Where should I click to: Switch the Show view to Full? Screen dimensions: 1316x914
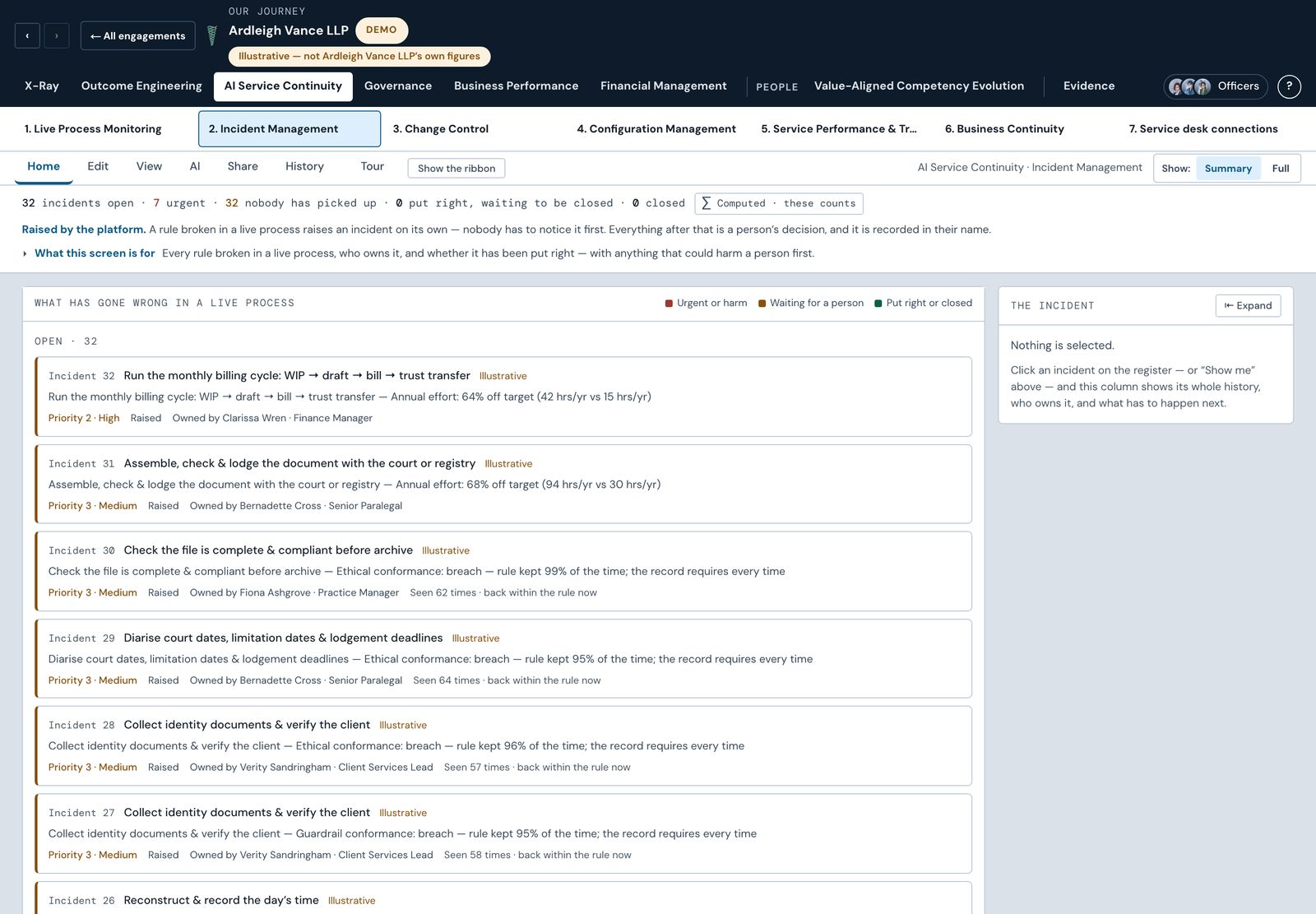tap(1281, 169)
